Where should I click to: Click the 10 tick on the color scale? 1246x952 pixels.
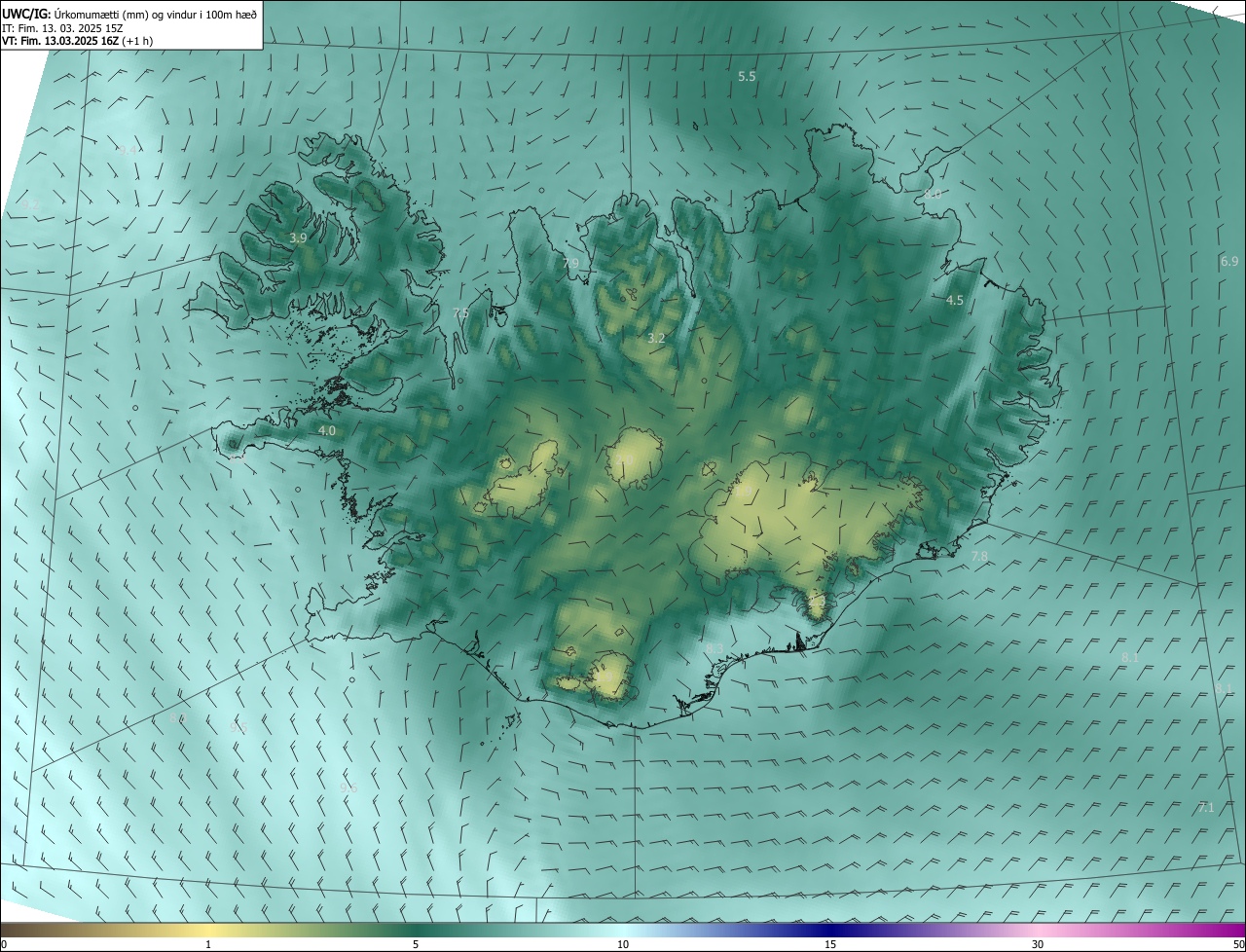(x=623, y=944)
